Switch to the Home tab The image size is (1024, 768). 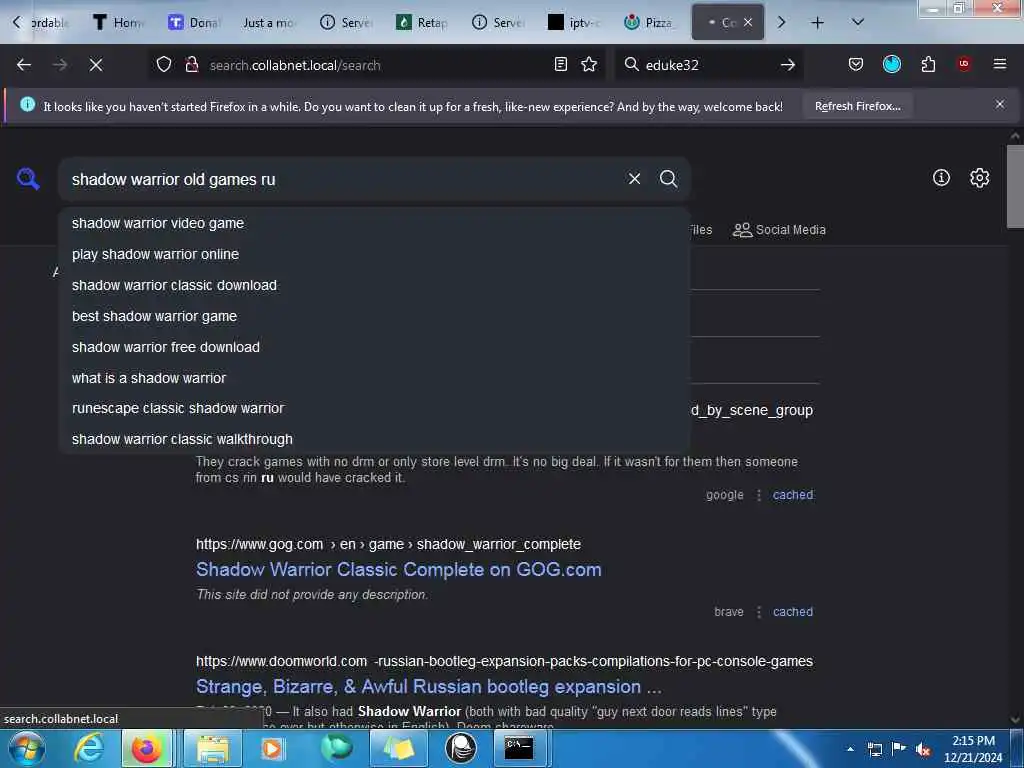[x=118, y=22]
